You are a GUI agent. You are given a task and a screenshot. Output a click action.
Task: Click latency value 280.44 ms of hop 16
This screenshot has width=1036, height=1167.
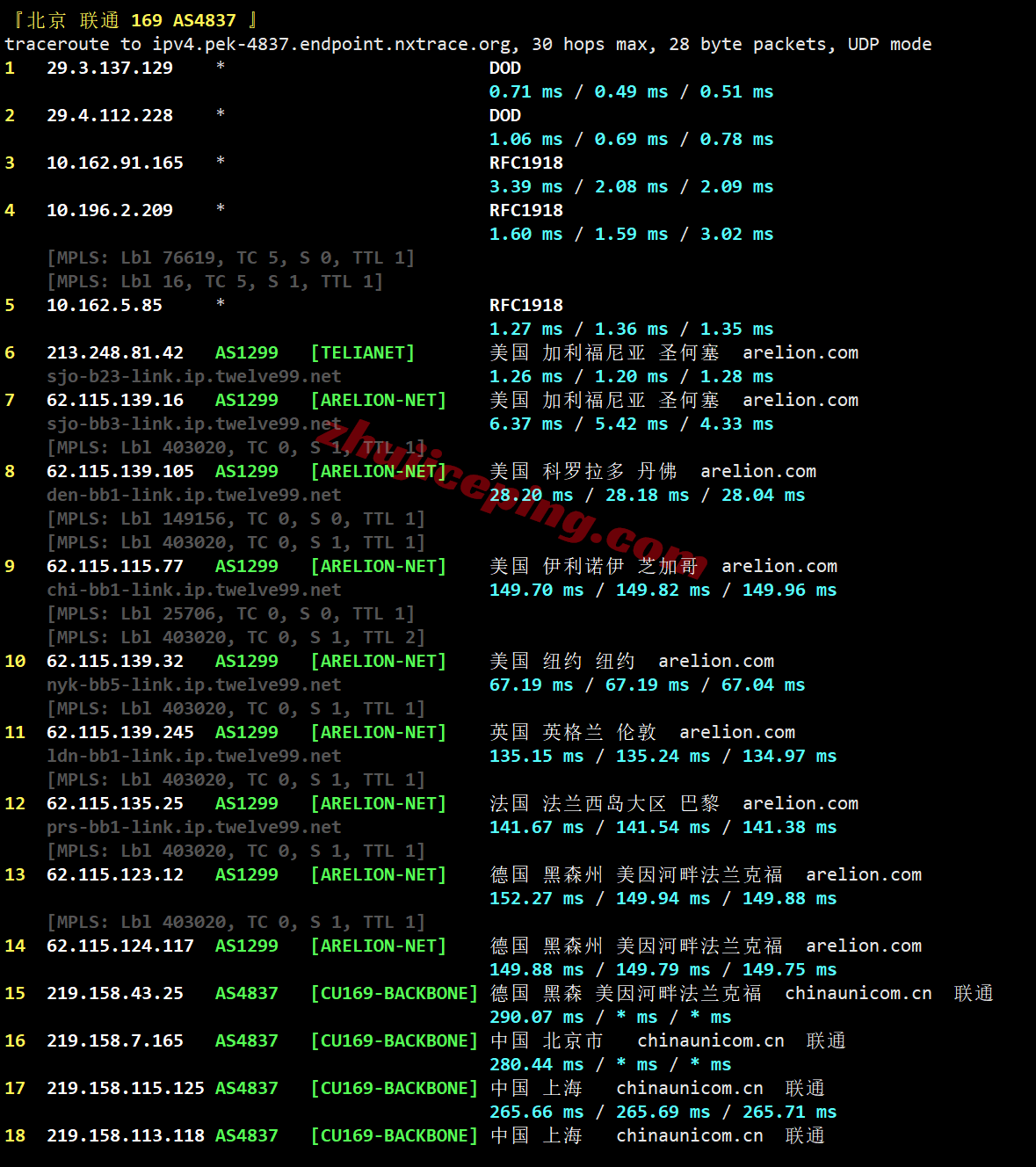coord(536,1064)
